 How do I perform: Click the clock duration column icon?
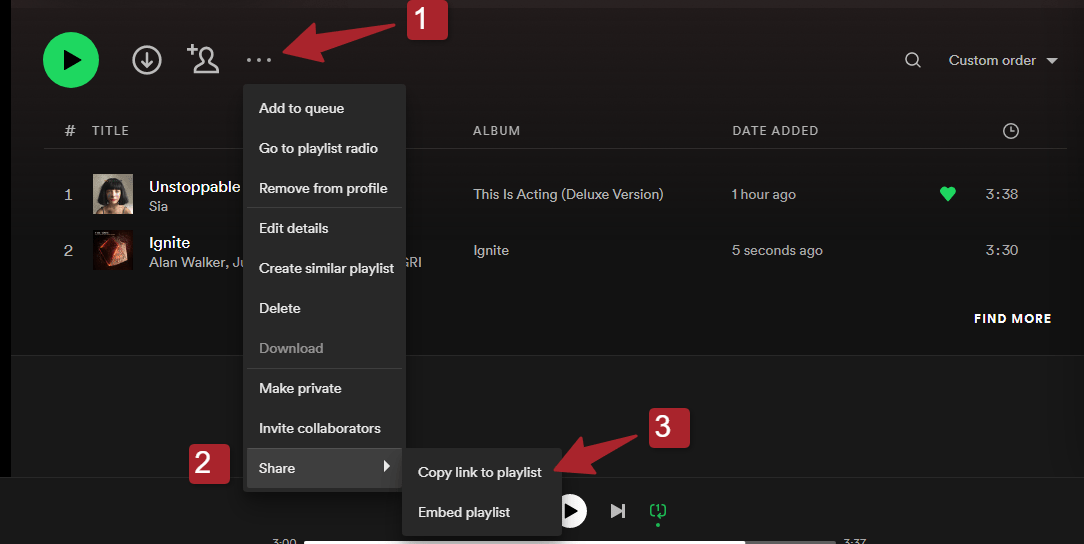click(1011, 131)
